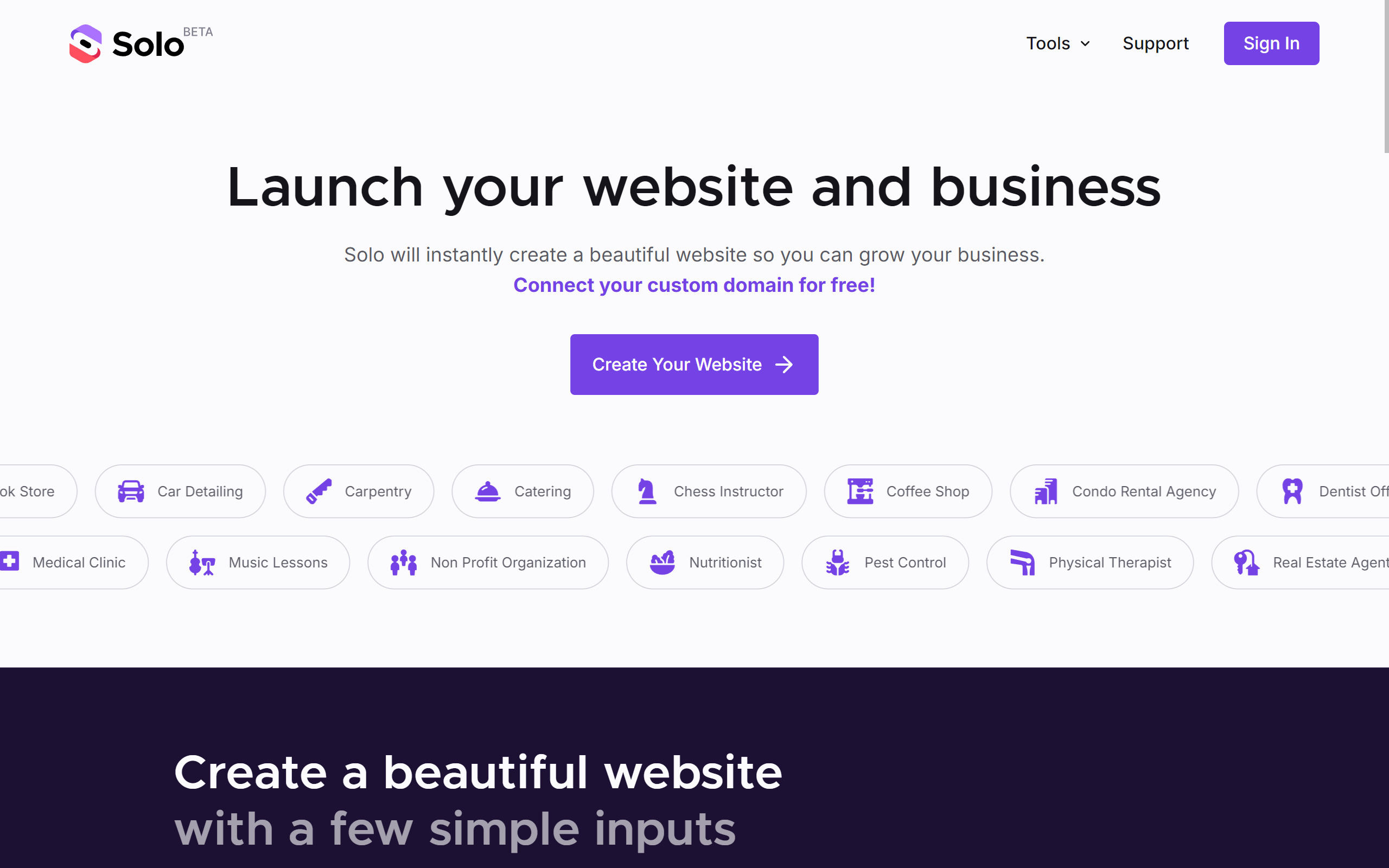1389x868 pixels.
Task: Click the custom domain free offer link
Action: click(x=693, y=285)
